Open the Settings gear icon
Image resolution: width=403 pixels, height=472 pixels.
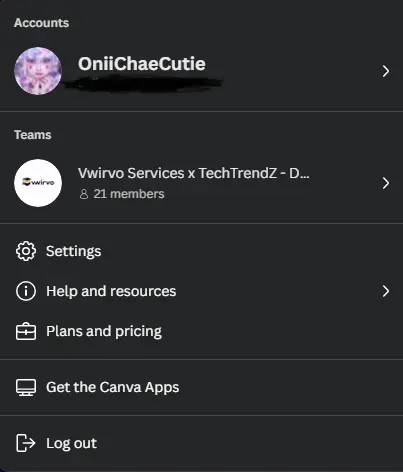click(x=26, y=251)
